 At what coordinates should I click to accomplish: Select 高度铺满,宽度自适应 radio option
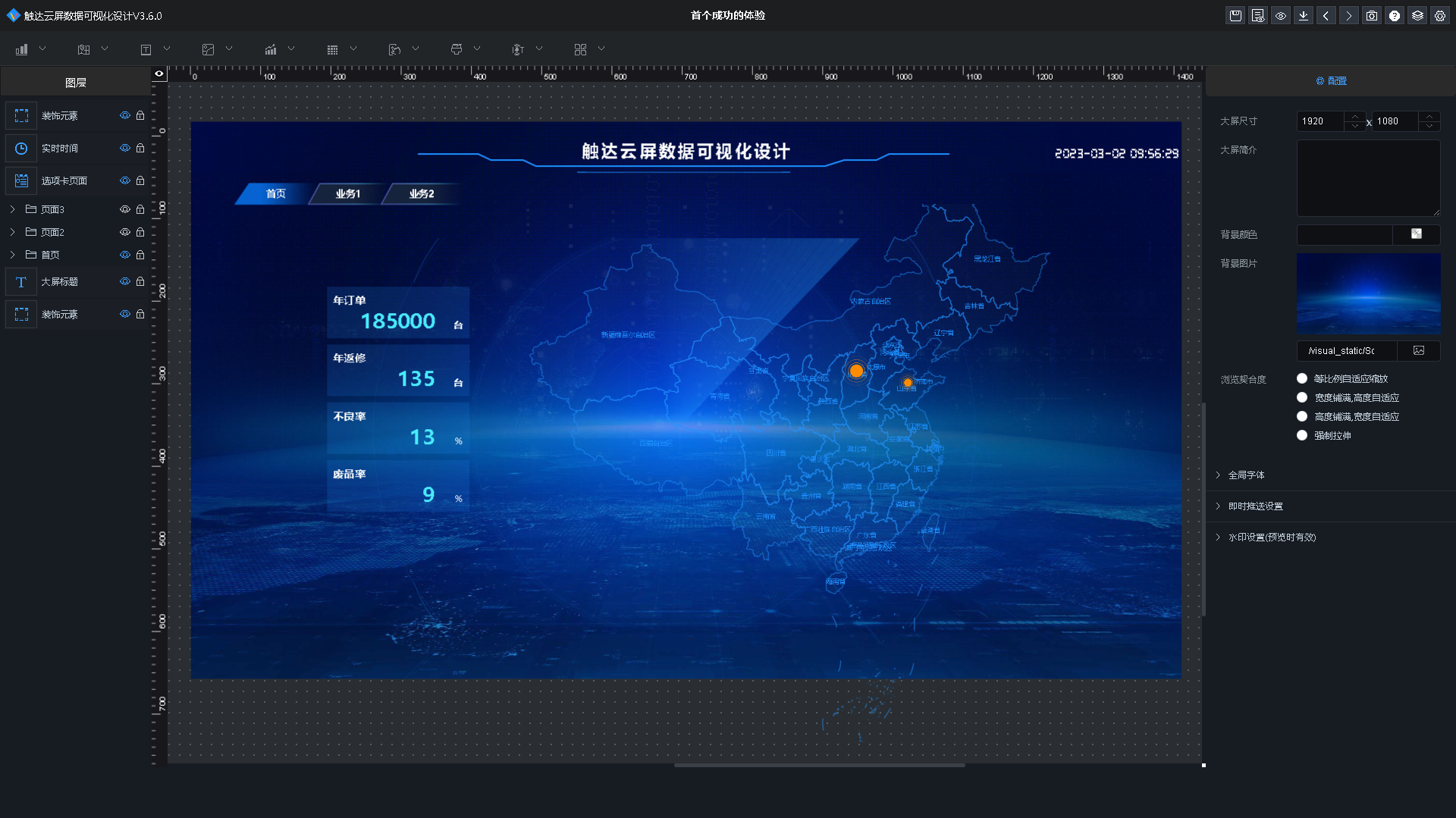pyautogui.click(x=1302, y=416)
